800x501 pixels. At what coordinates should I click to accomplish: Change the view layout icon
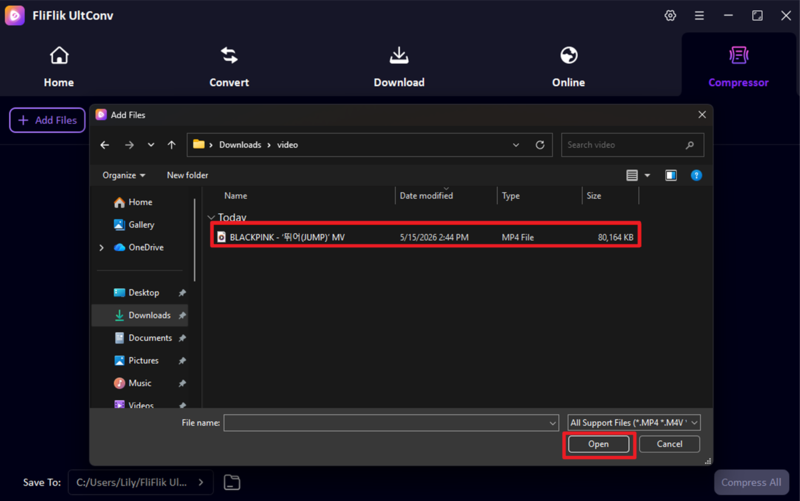[632, 176]
